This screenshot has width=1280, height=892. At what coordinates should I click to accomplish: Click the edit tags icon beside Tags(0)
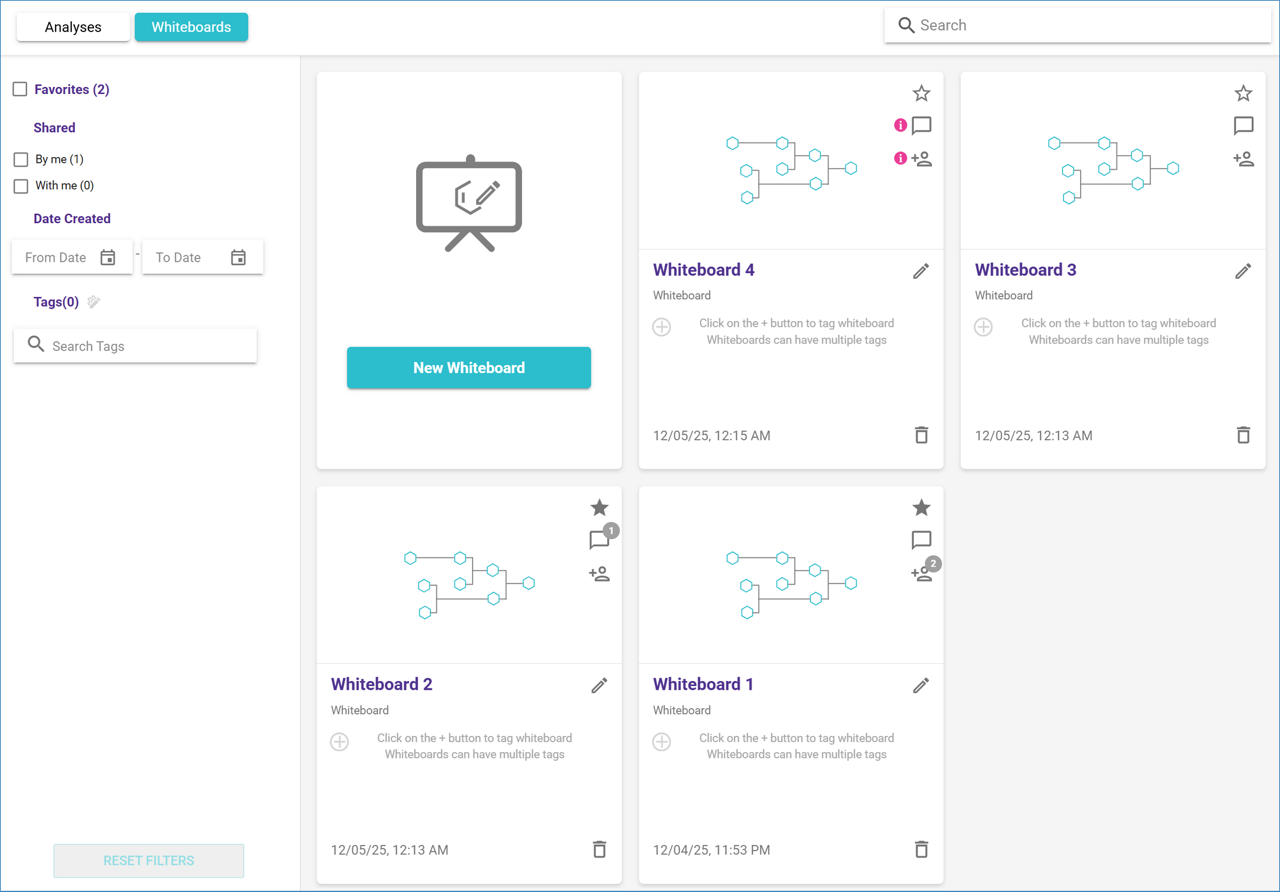coord(94,302)
